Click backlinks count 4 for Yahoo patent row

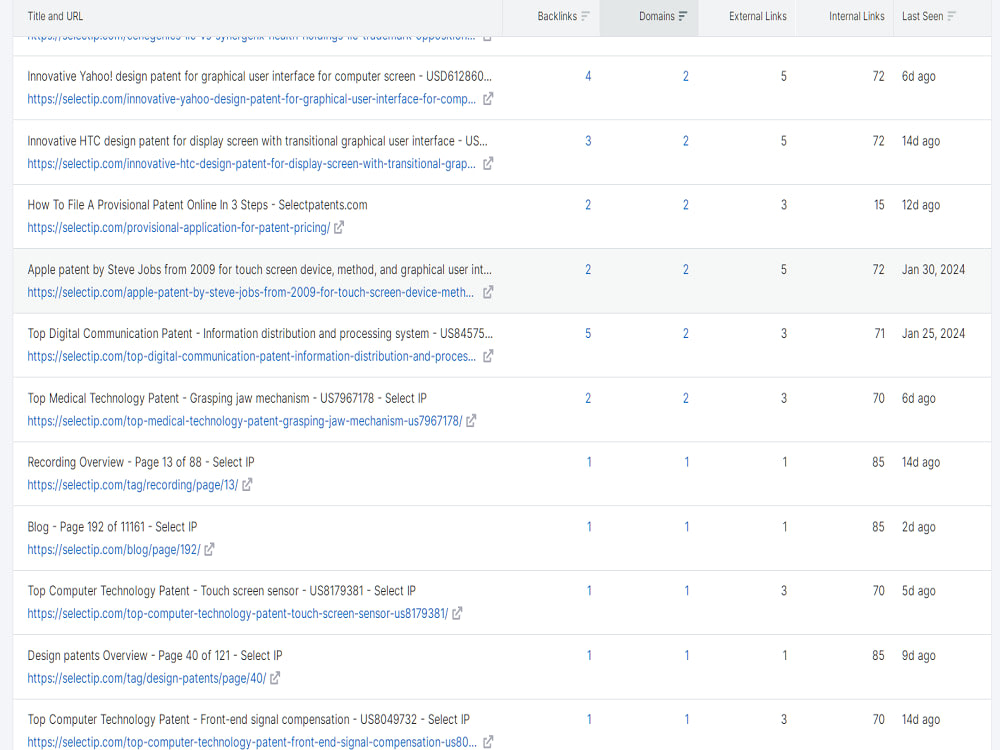coord(588,77)
